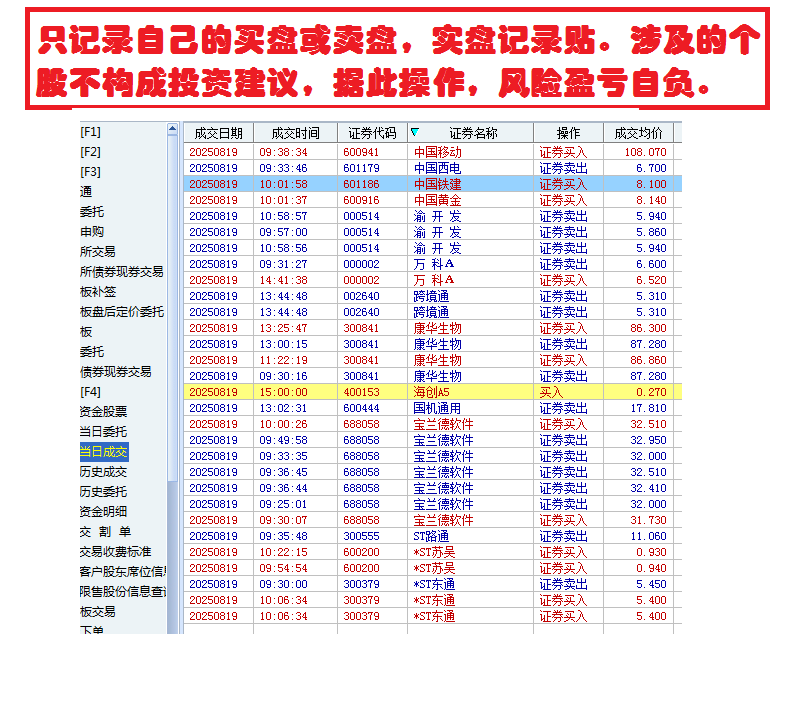
Task: Open 所债券现券交易 in the sidebar
Action: click(x=121, y=272)
